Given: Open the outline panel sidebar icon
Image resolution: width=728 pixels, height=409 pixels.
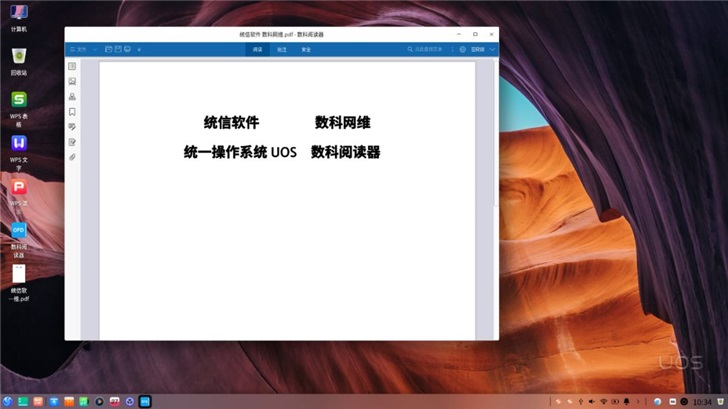Looking at the screenshot, I should click(72, 66).
